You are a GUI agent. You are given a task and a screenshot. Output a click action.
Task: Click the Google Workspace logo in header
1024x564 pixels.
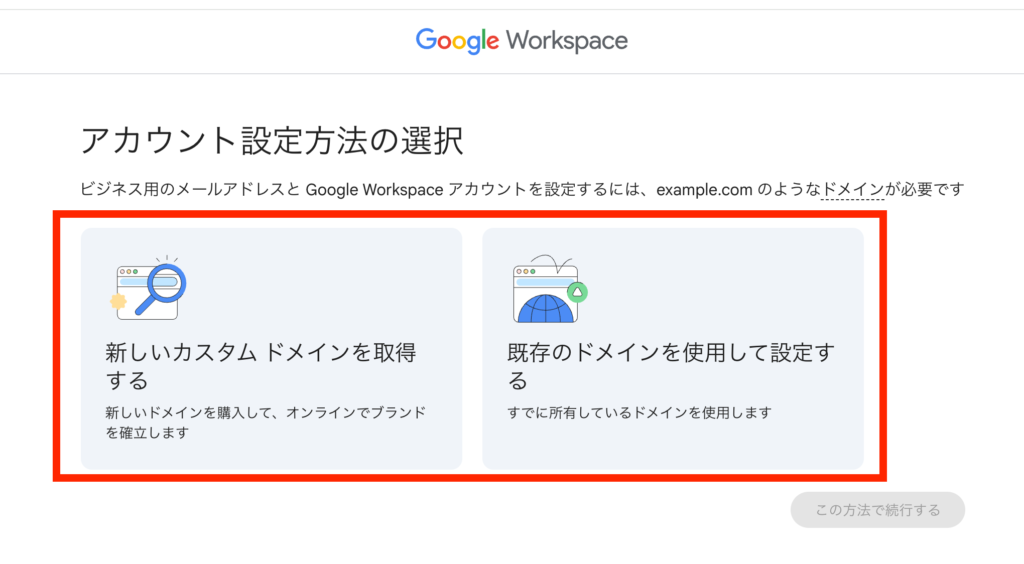pos(521,41)
